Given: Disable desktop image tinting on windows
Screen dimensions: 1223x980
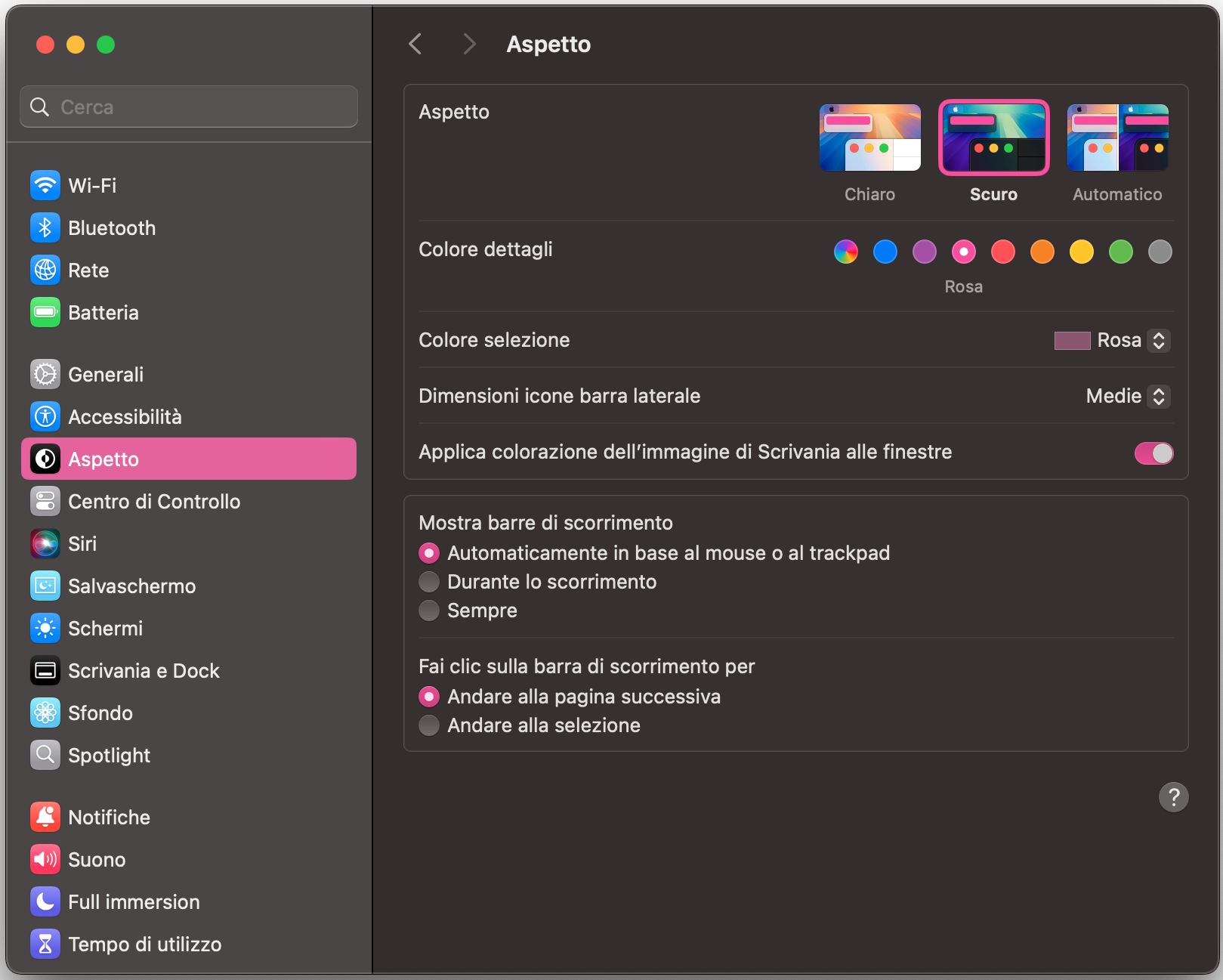Looking at the screenshot, I should [x=1154, y=453].
